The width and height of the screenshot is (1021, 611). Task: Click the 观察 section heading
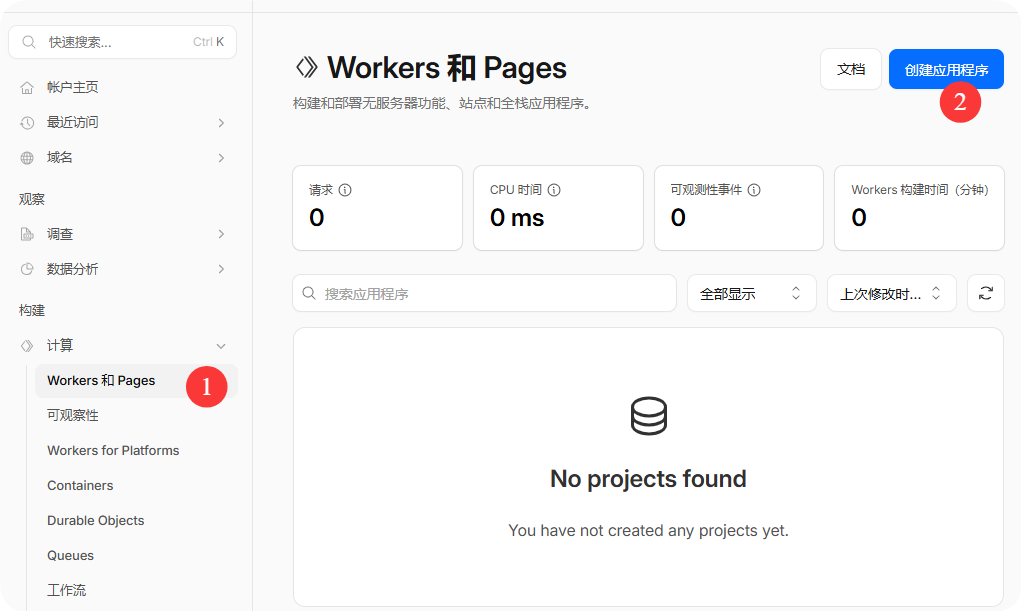(x=31, y=199)
